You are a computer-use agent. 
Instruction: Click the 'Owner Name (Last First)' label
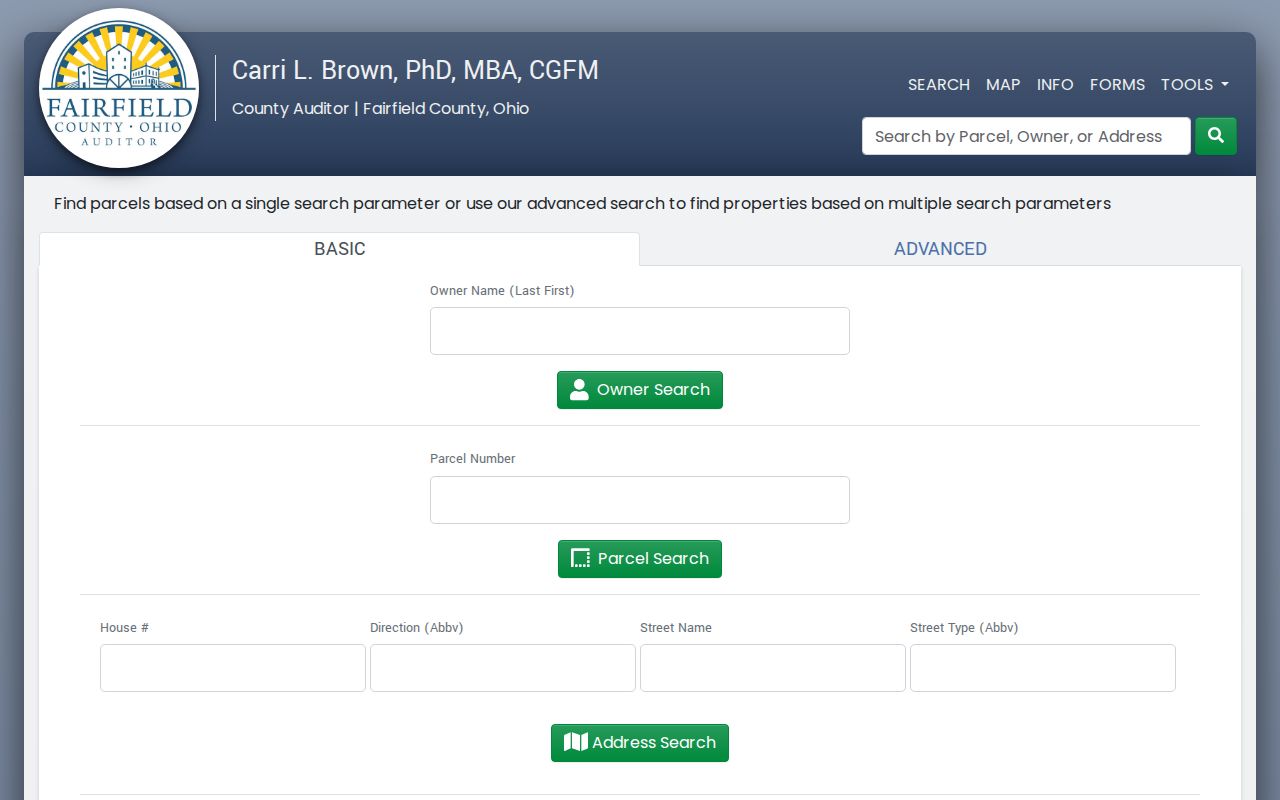tap(502, 291)
